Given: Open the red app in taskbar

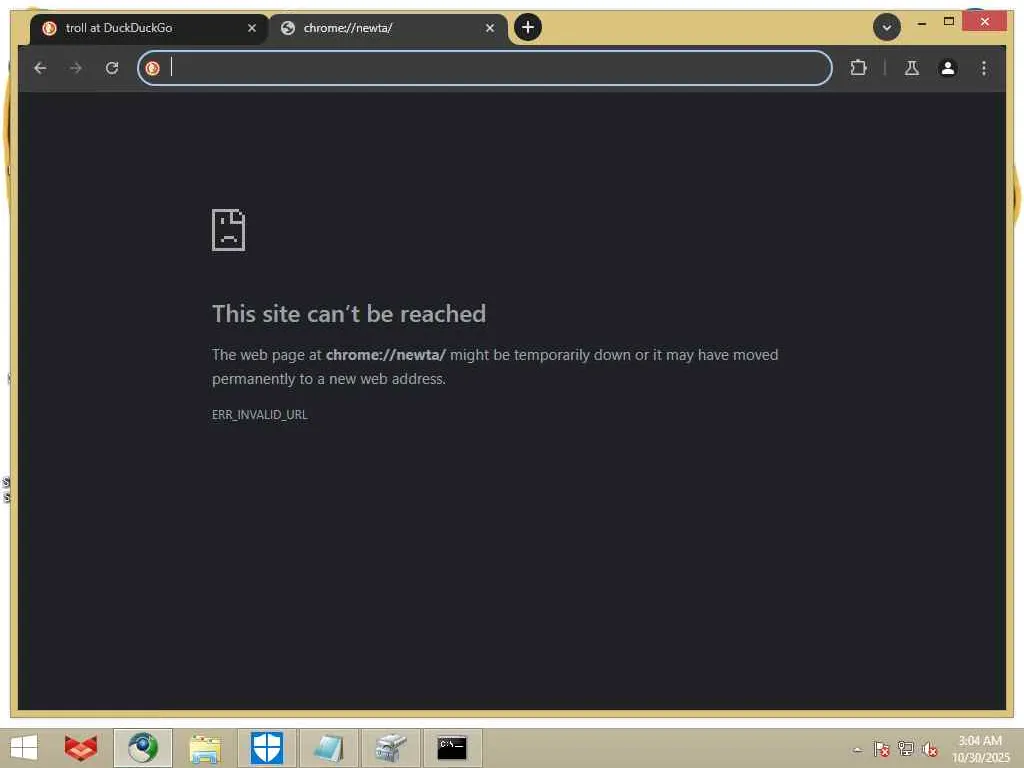Looking at the screenshot, I should pos(81,748).
